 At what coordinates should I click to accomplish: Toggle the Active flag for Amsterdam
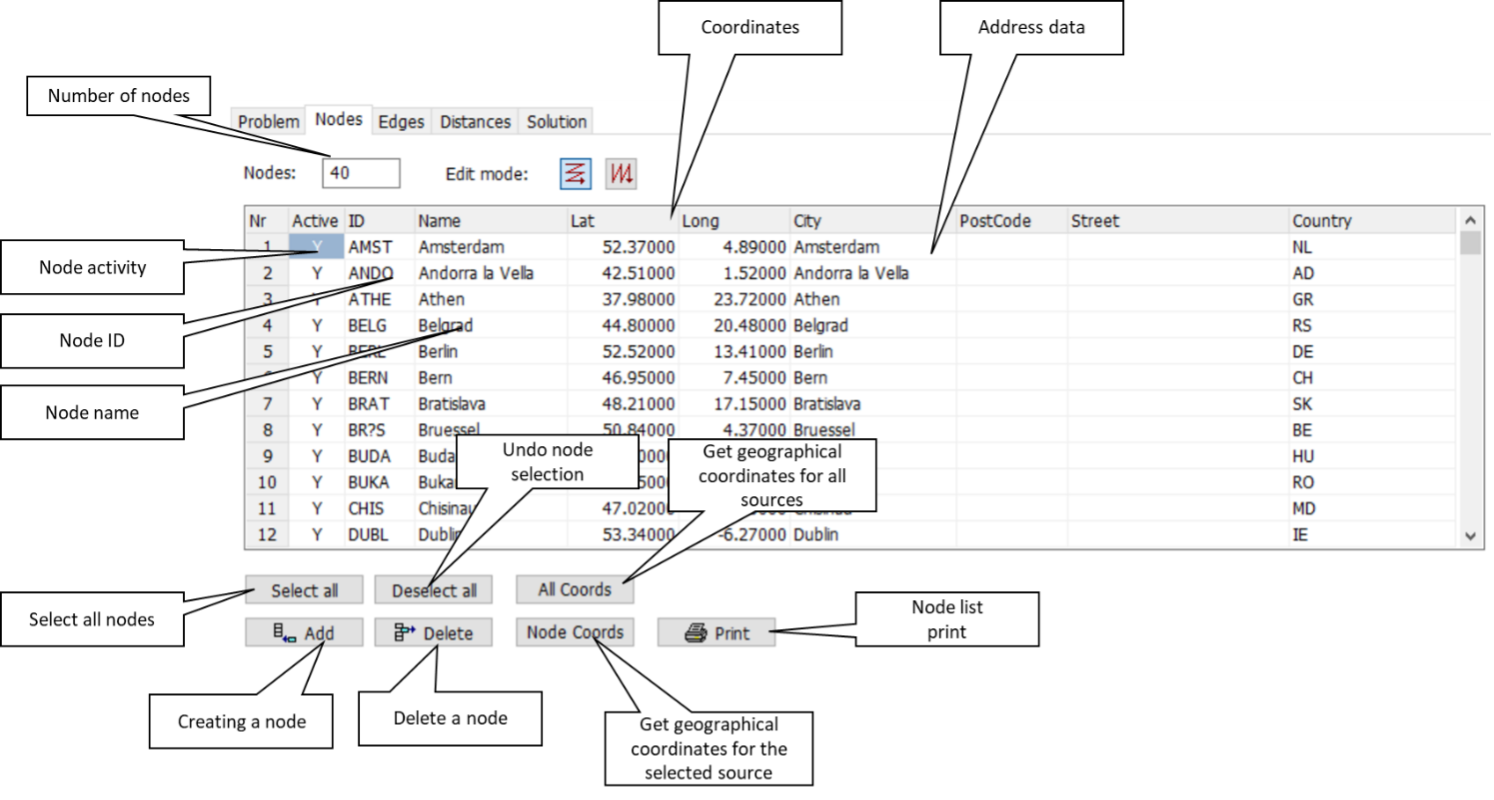click(x=317, y=246)
